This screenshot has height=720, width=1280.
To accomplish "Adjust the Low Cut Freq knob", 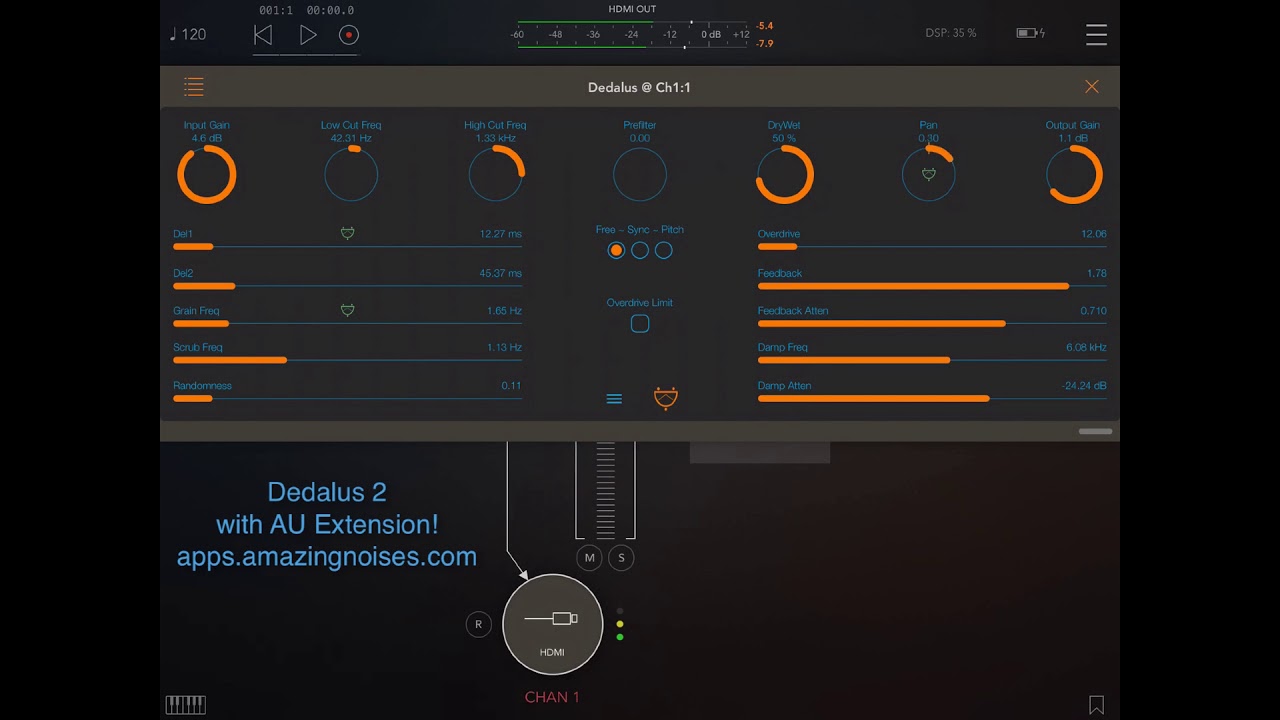I will tap(351, 175).
